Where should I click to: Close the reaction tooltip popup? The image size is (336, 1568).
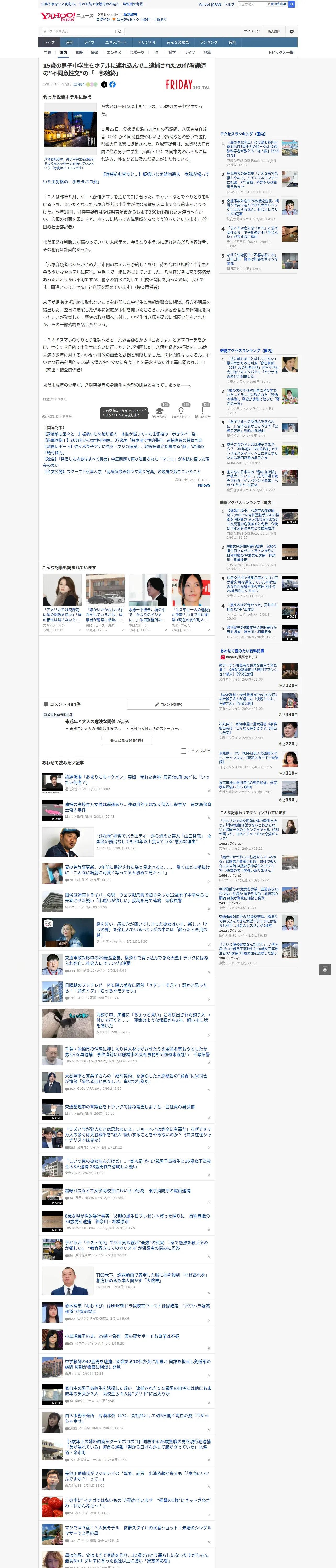click(145, 410)
